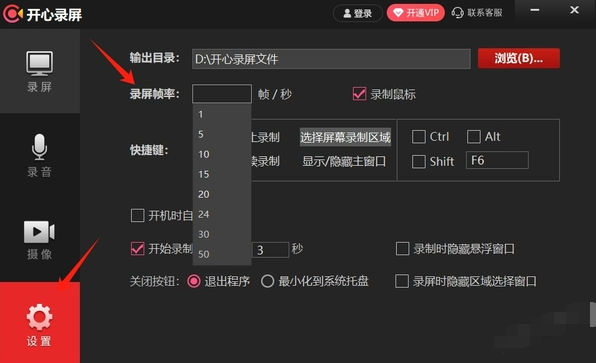Click the 输出目录 path field
The image size is (596, 363).
pyautogui.click(x=331, y=59)
